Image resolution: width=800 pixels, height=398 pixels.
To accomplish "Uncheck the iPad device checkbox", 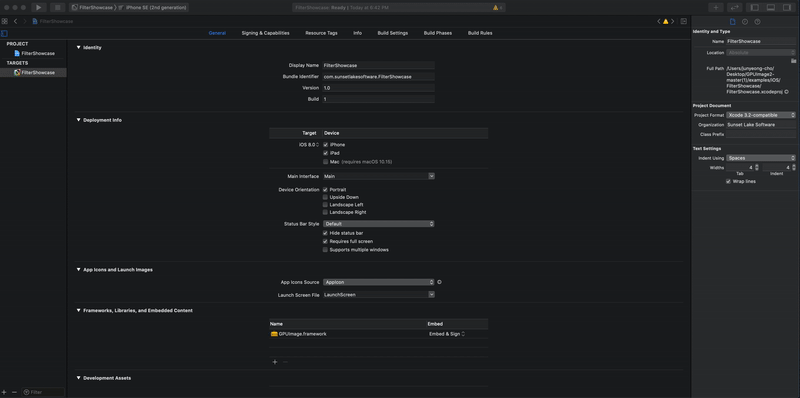I will 326,153.
